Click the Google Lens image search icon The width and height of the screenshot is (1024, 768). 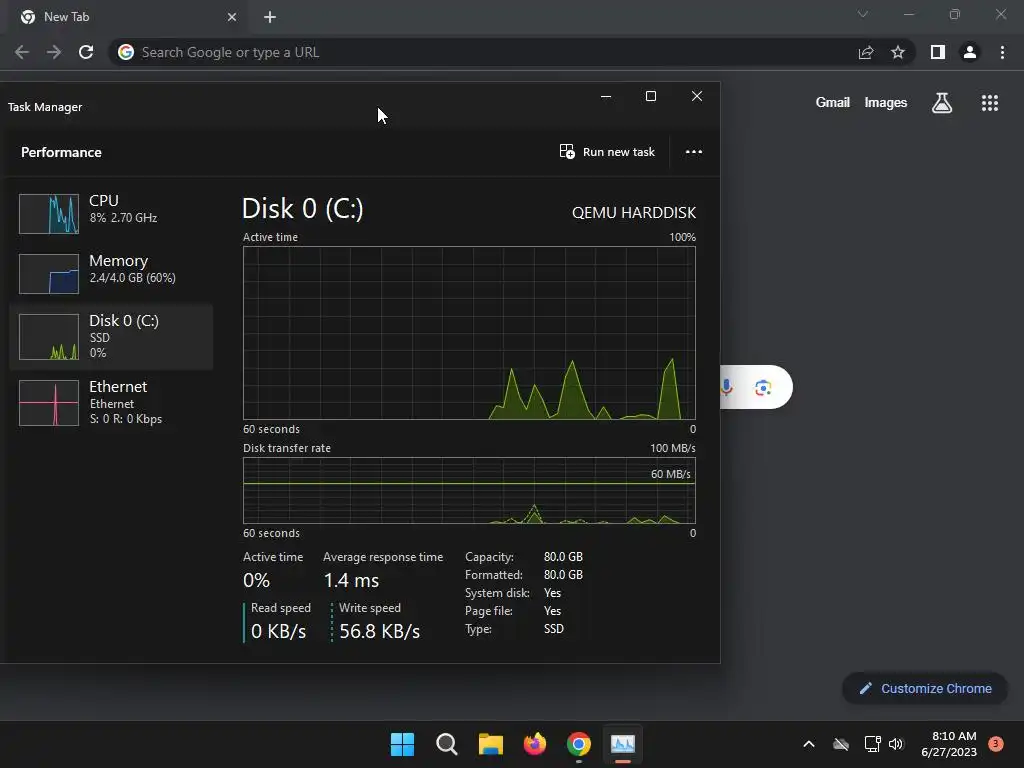pos(763,387)
